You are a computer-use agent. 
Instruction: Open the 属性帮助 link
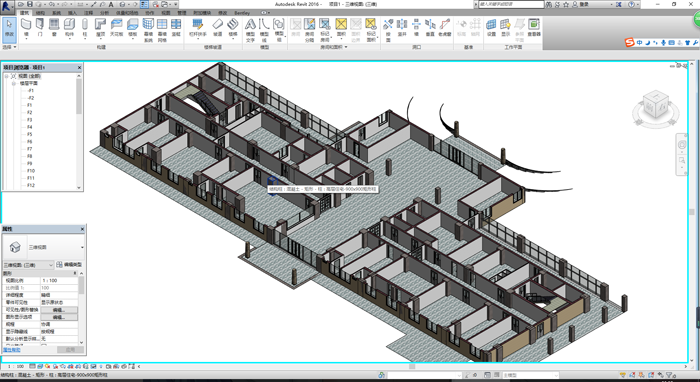tap(12, 350)
